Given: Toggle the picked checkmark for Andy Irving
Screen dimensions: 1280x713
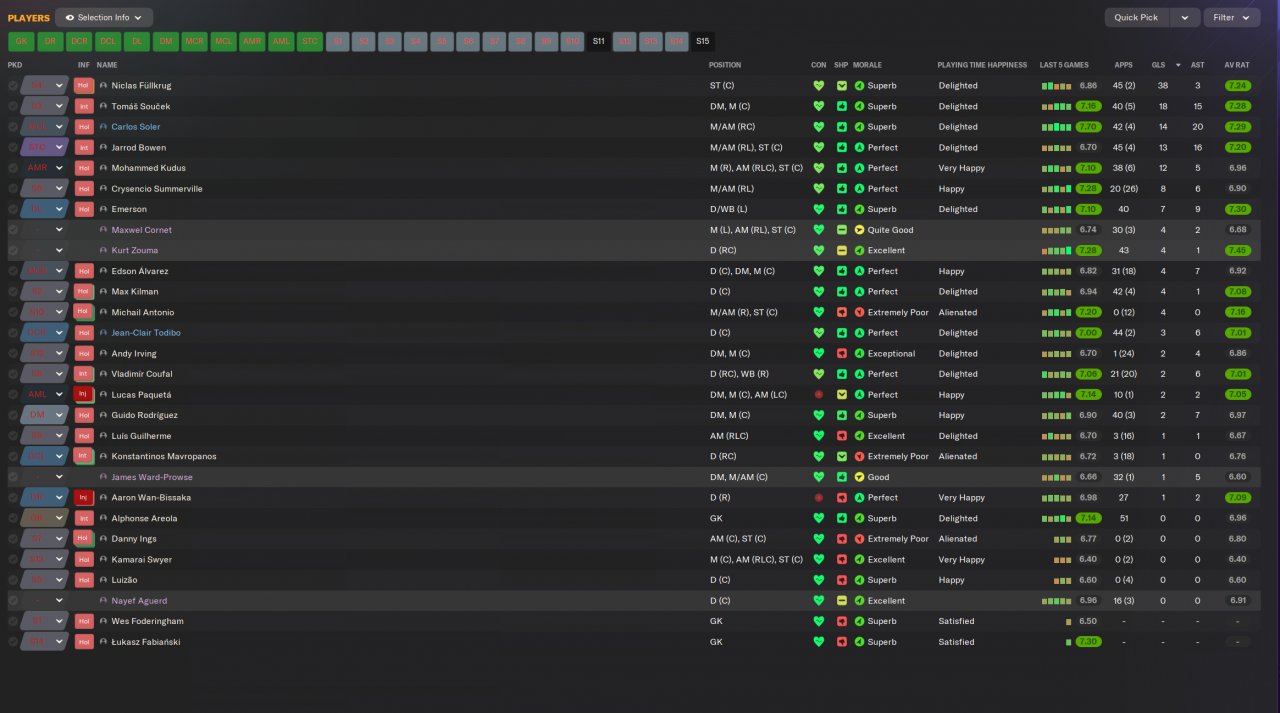Looking at the screenshot, I should click(13, 354).
